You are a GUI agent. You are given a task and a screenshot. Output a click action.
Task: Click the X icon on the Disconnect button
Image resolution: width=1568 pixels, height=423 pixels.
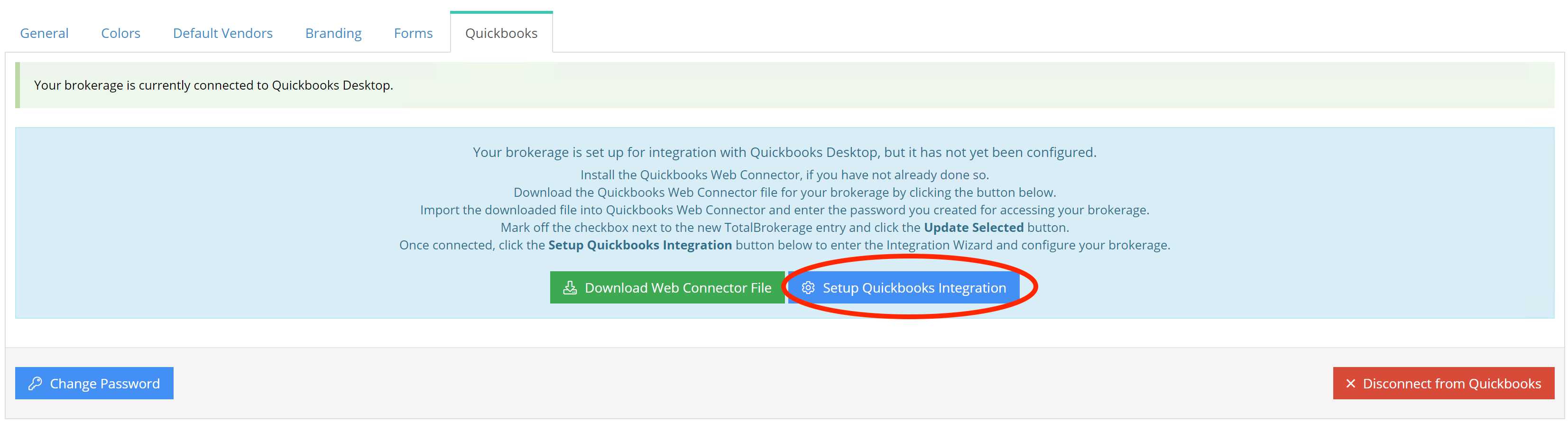click(1350, 384)
